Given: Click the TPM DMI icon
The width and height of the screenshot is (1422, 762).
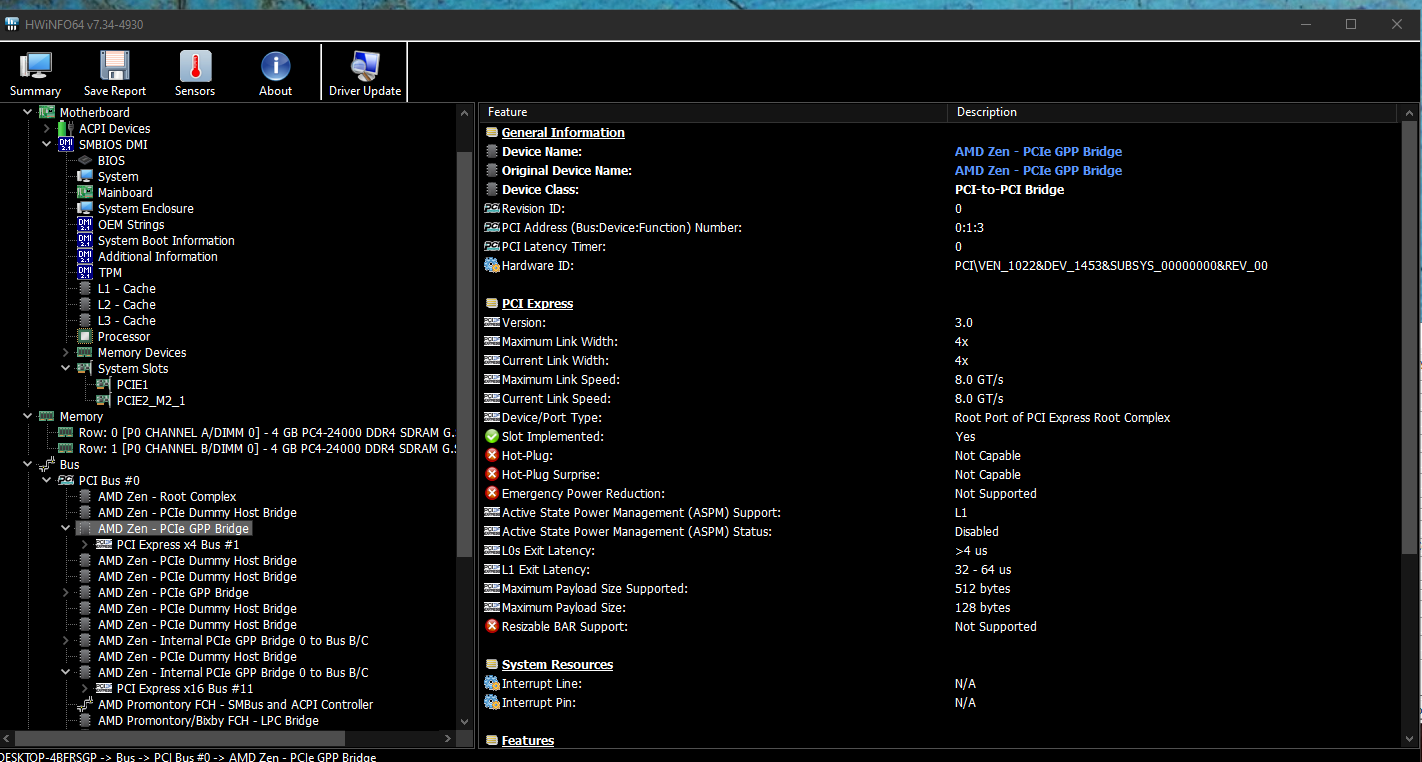Looking at the screenshot, I should tap(85, 272).
